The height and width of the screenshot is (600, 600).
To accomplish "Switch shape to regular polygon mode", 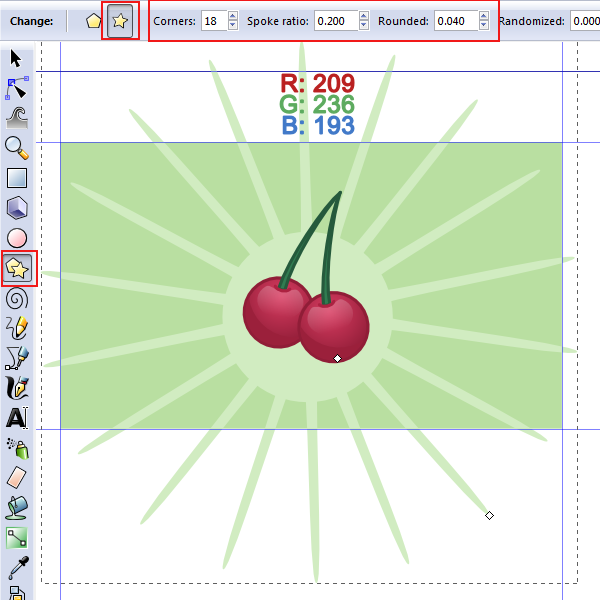I will (x=93, y=21).
